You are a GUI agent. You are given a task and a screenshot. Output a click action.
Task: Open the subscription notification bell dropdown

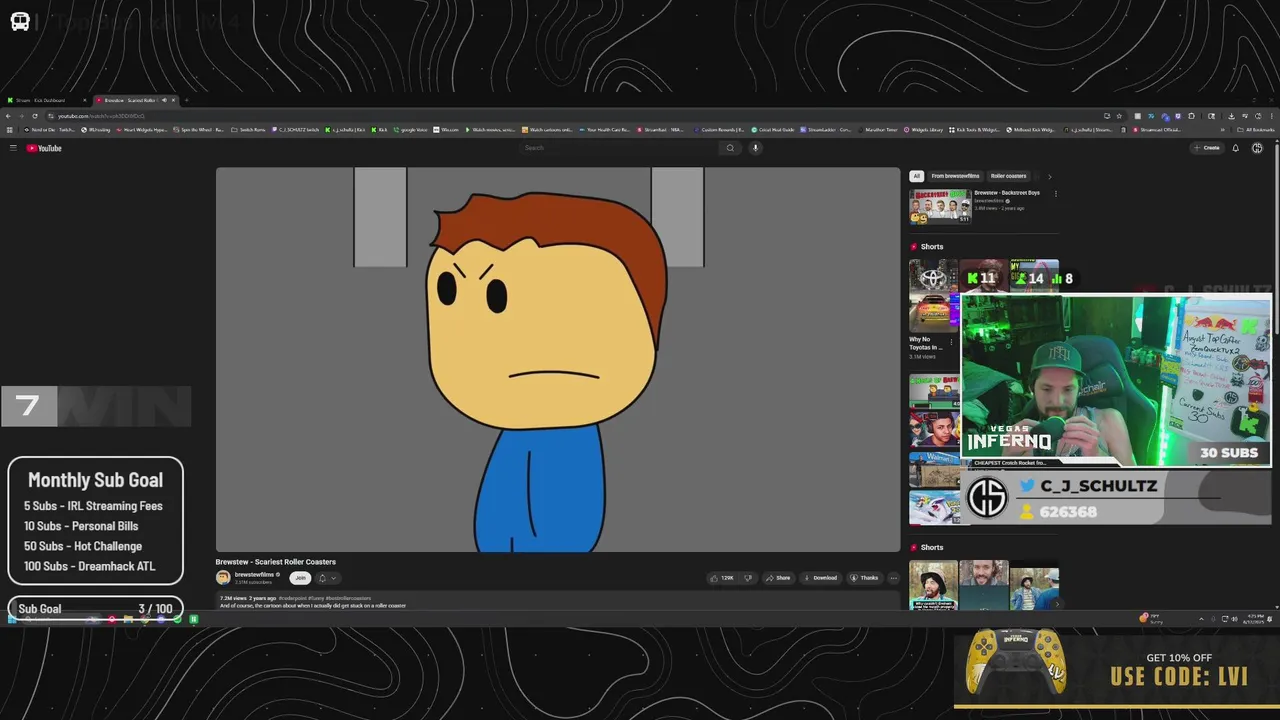[327, 577]
